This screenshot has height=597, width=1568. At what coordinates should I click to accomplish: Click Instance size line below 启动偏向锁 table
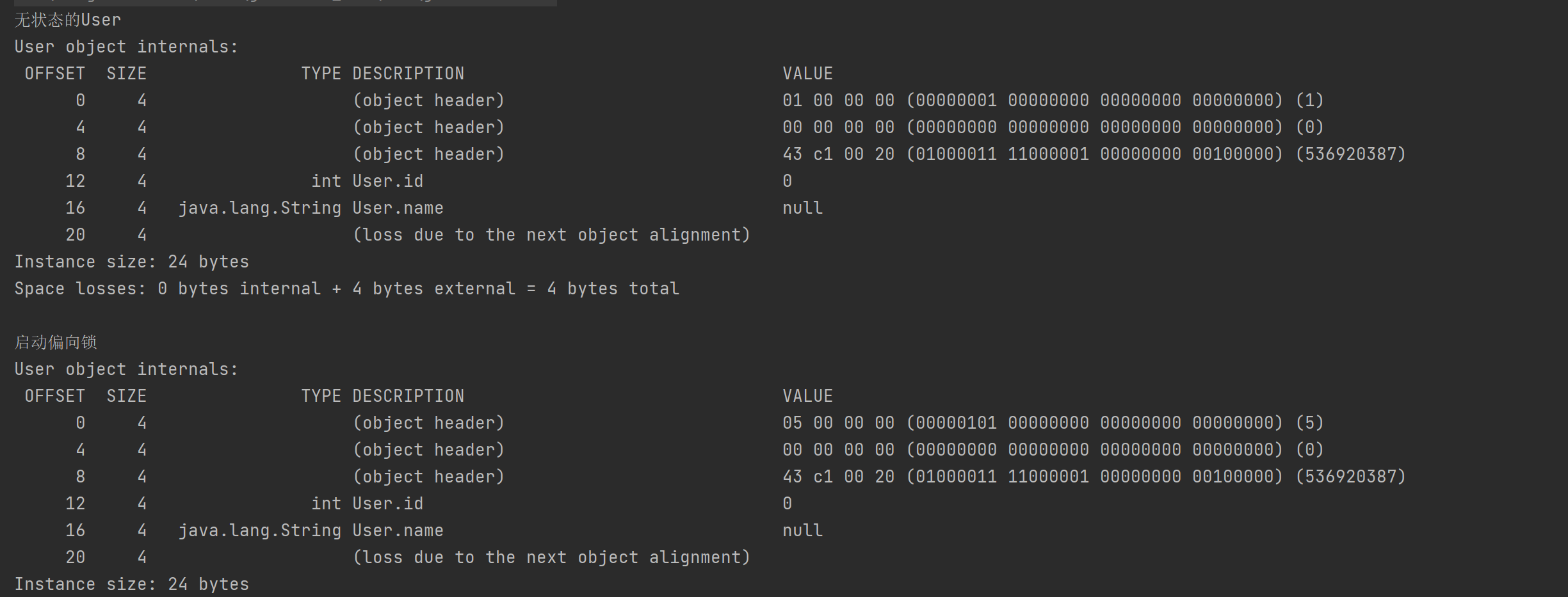(131, 584)
